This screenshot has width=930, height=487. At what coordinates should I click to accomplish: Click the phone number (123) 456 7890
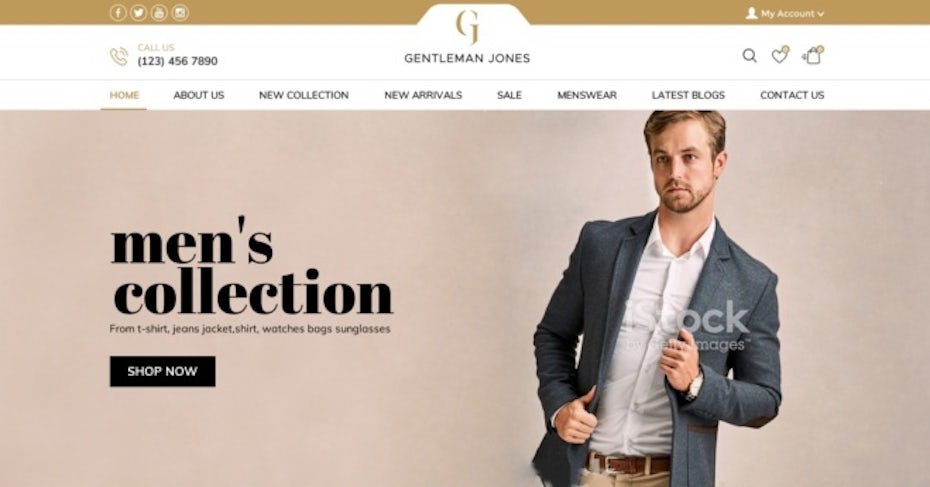177,61
